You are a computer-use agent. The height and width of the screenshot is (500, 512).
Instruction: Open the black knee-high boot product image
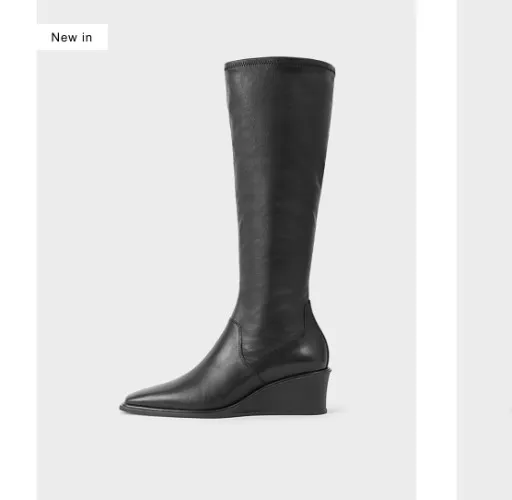point(226,250)
